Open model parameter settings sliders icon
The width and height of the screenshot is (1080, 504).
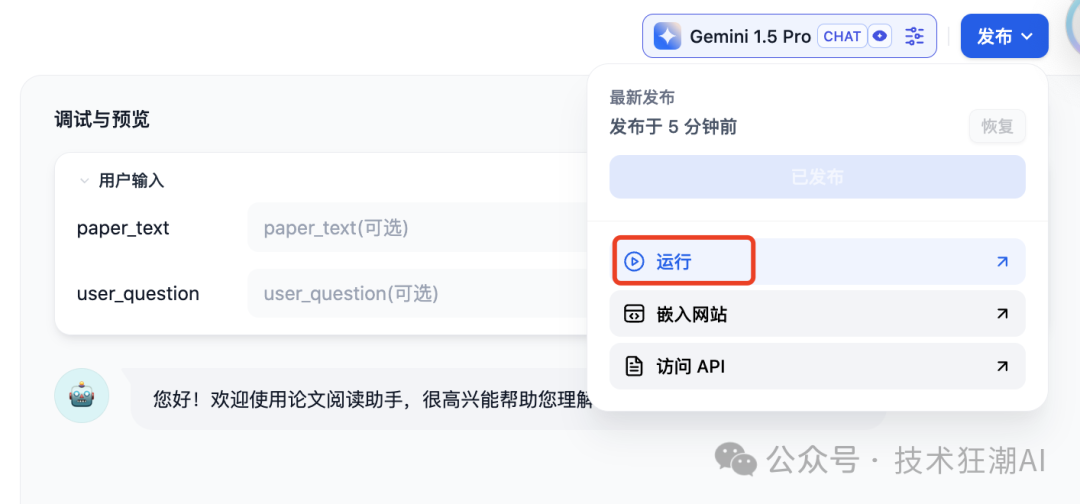click(x=914, y=36)
